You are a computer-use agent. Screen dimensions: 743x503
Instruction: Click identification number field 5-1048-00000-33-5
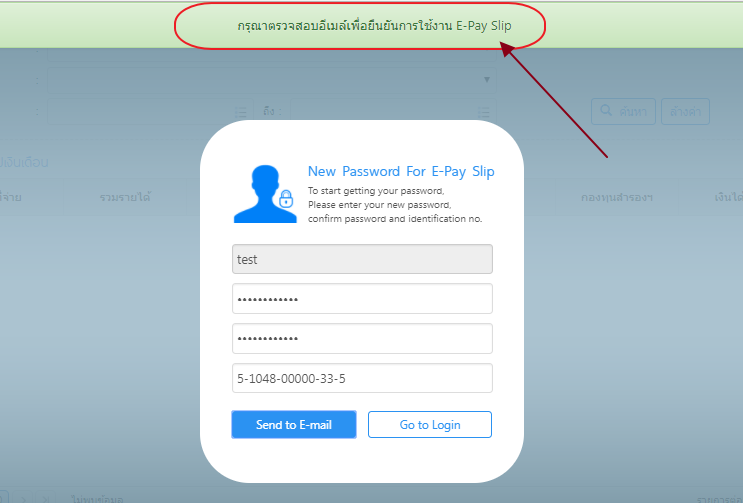(362, 378)
